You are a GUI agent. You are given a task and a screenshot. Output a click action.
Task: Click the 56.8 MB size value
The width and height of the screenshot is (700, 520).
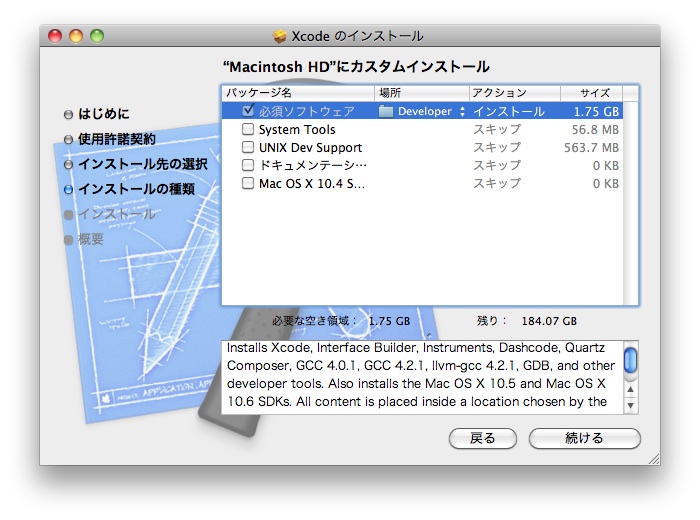(x=596, y=130)
